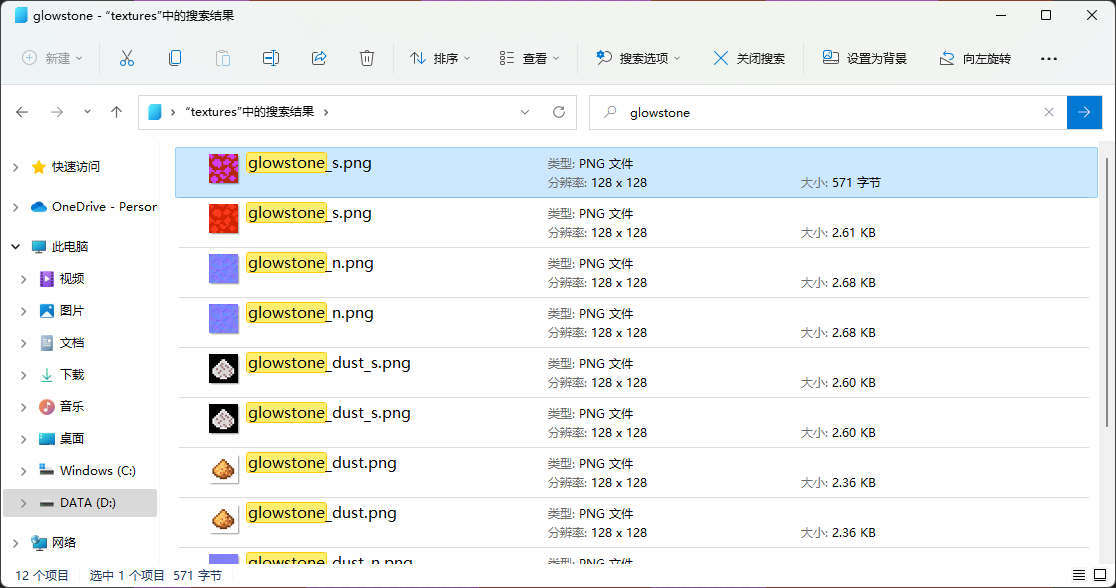Click 设置为背景 set as background
1116x588 pixels.
(x=865, y=58)
